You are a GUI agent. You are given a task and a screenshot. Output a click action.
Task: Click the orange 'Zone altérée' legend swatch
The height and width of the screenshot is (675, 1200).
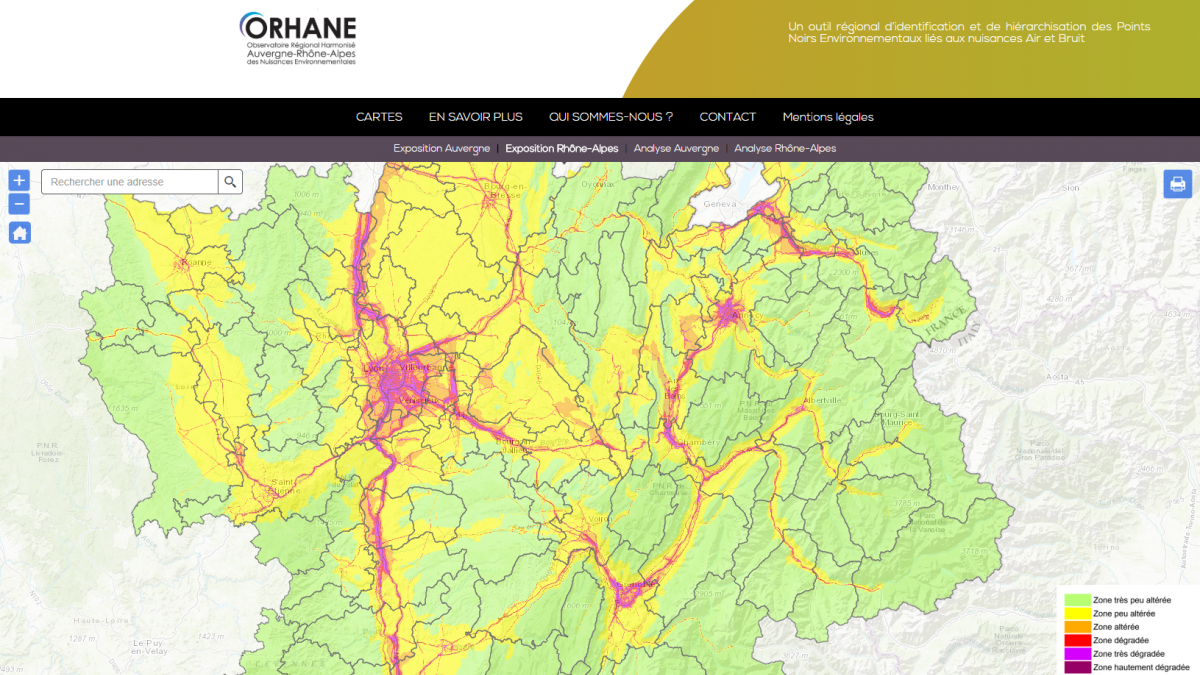coord(1077,627)
